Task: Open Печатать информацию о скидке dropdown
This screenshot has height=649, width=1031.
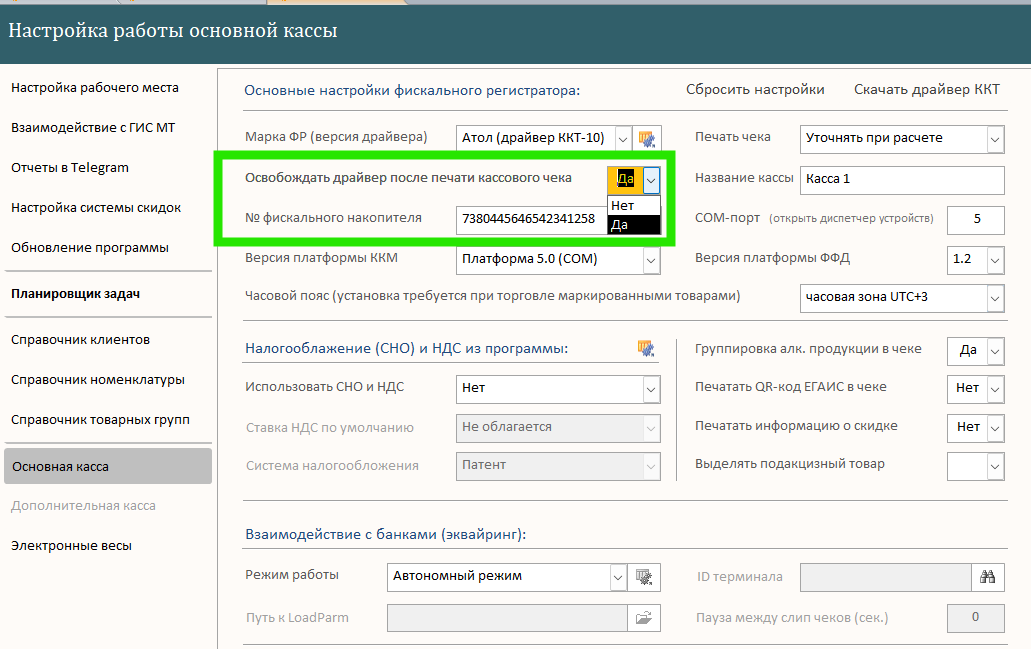Action: point(995,428)
